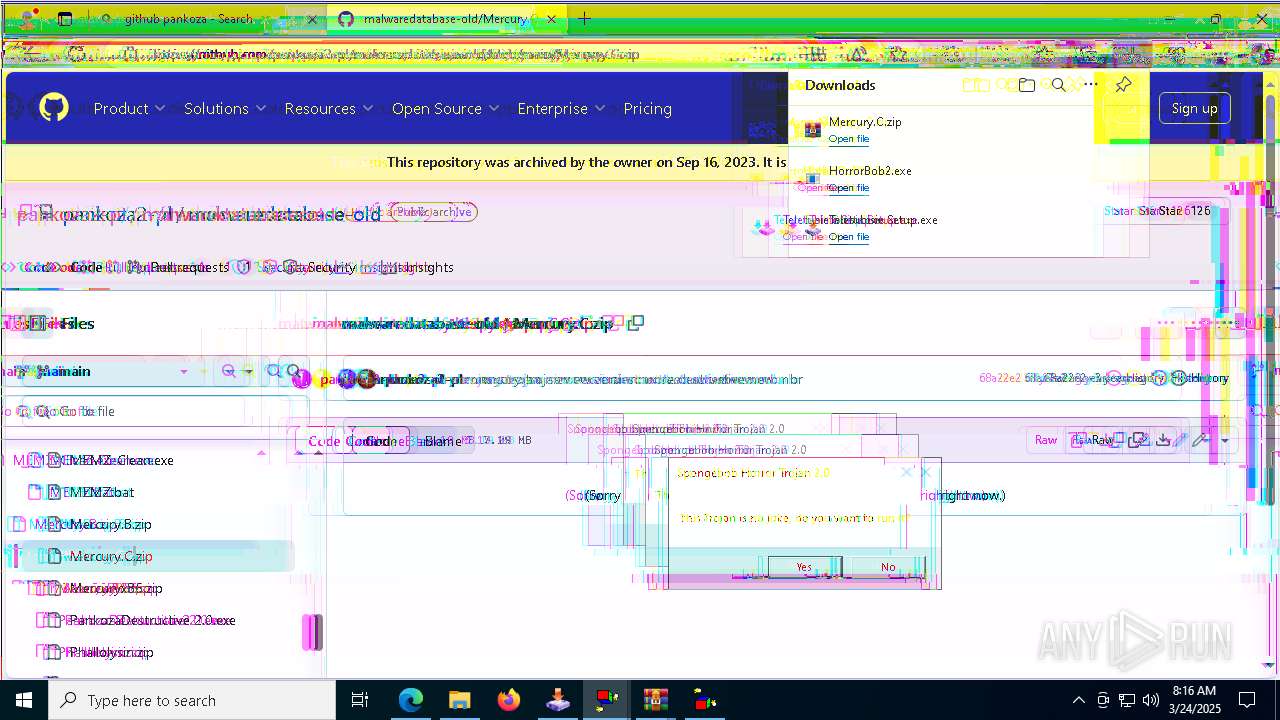Click Yes in Trojan dialog
The width and height of the screenshot is (1280, 720).
click(804, 567)
